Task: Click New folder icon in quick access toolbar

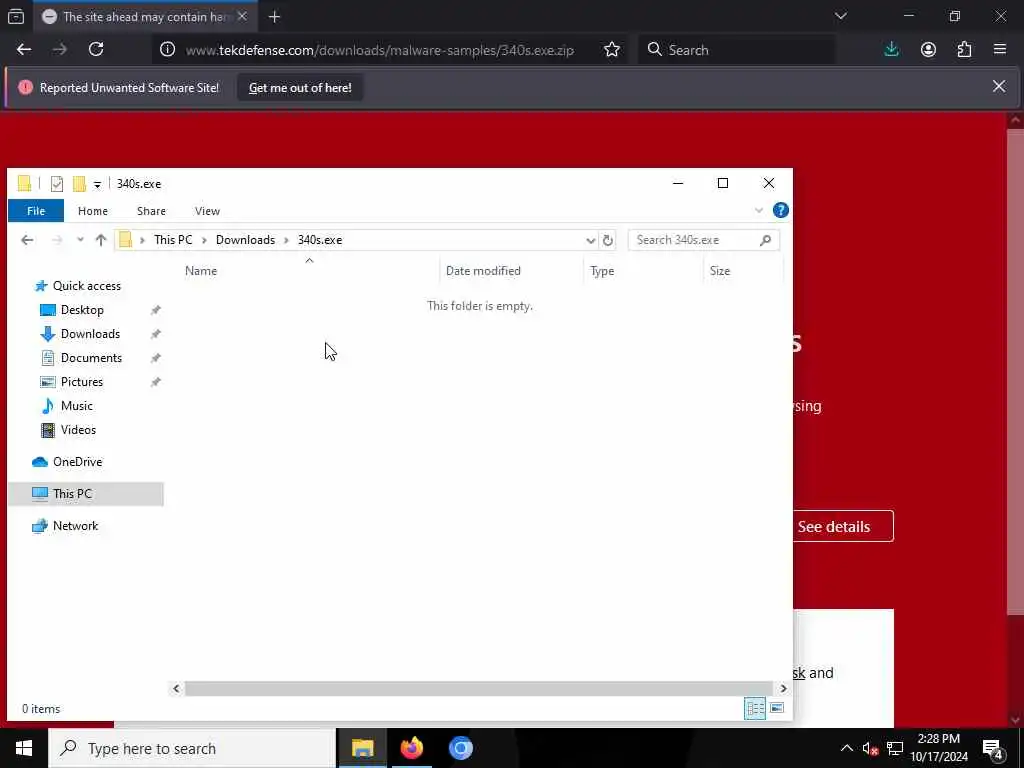Action: point(79,184)
